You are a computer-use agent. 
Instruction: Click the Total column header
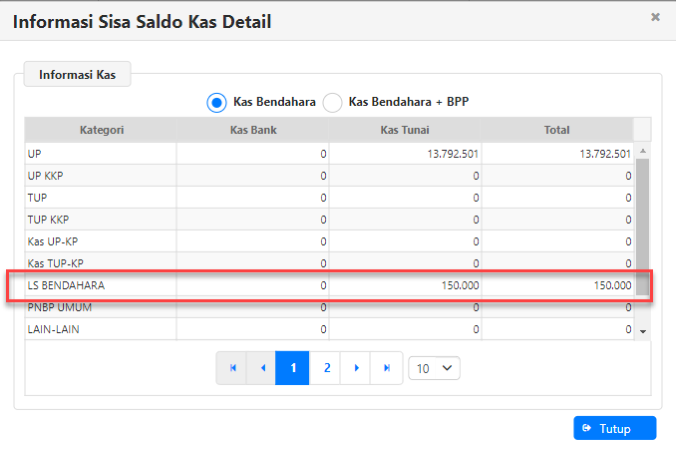[557, 130]
